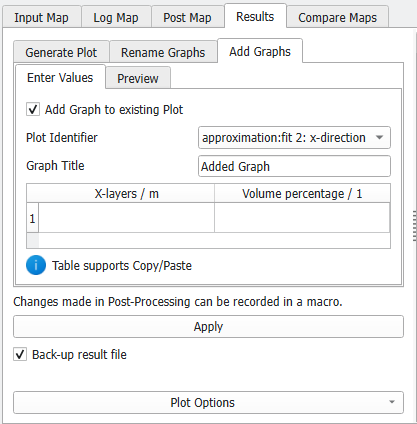This screenshot has height=424, width=417.
Task: Open the Compare Maps tab
Action: pos(337,17)
